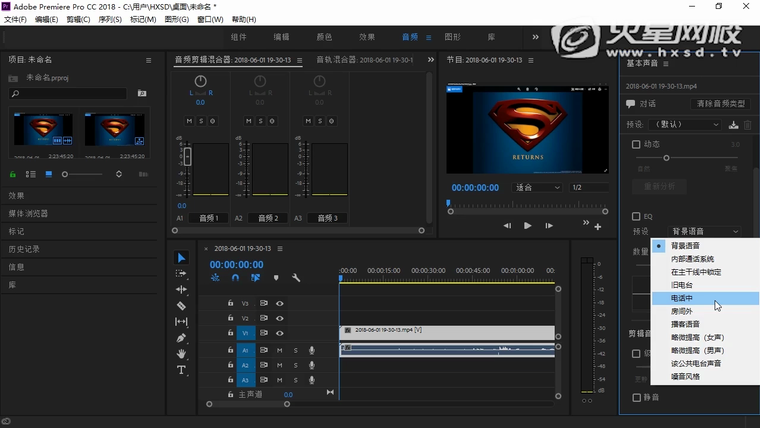Screen dimensions: 760x428
Task: Open the 序列(S) menu
Action: (x=108, y=19)
